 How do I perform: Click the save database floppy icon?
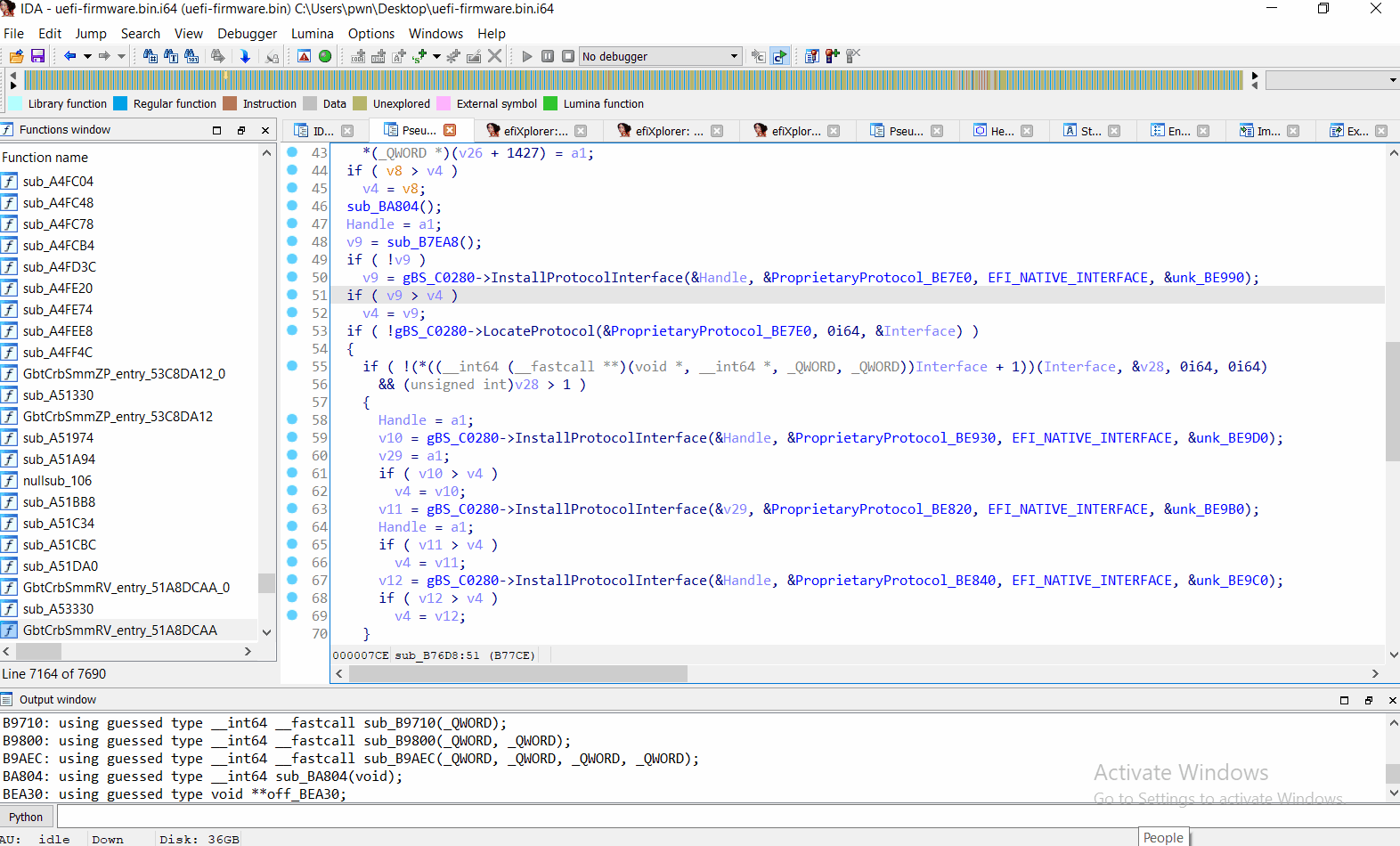(37, 56)
